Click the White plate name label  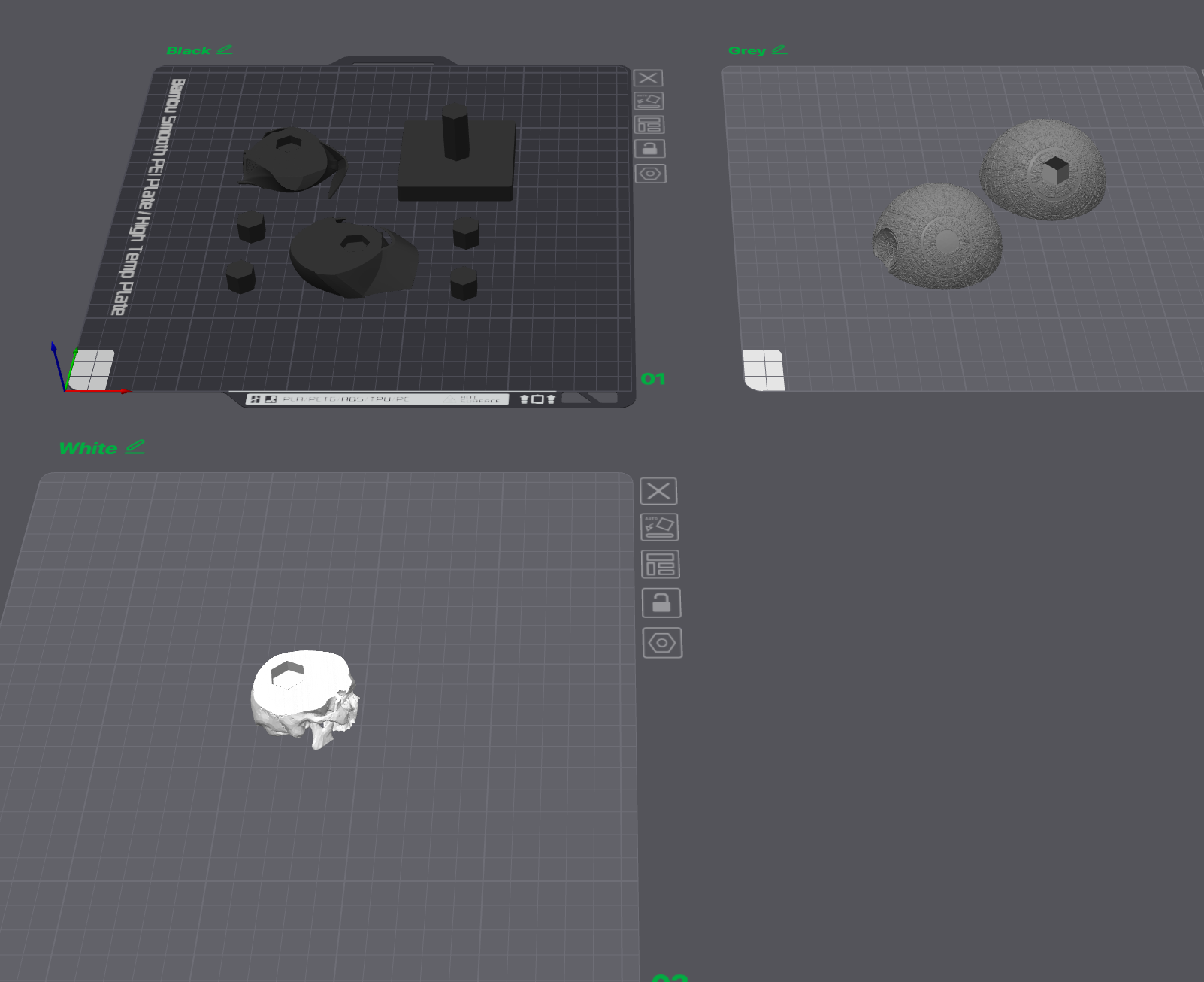point(88,448)
